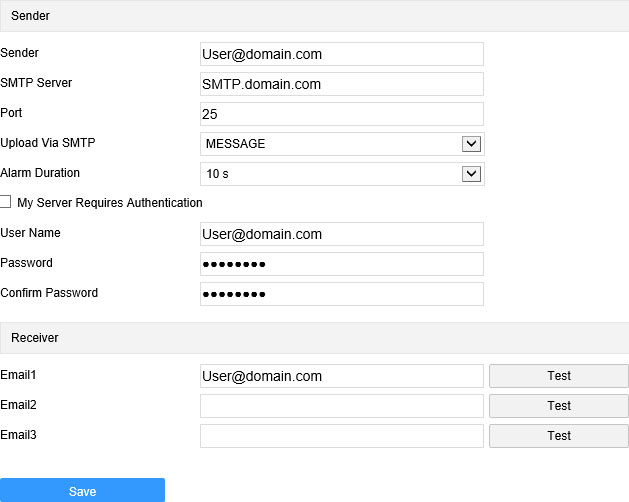Click the My Server Requires Authentication label

click(x=110, y=203)
